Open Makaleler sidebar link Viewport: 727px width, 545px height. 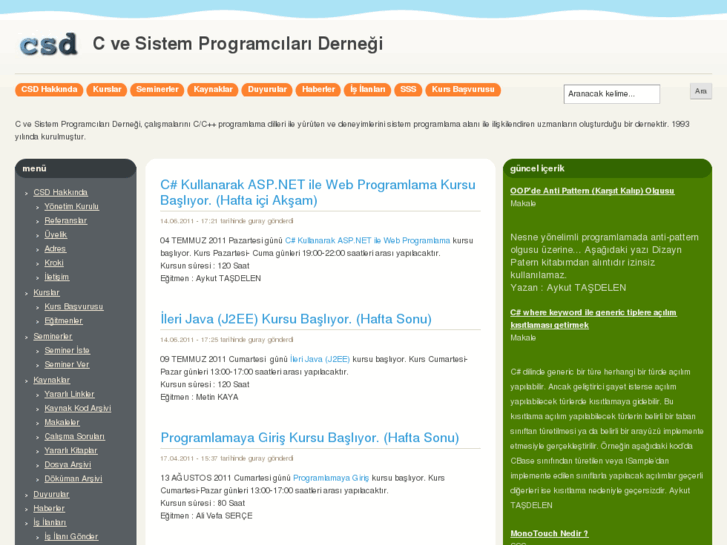click(x=62, y=423)
